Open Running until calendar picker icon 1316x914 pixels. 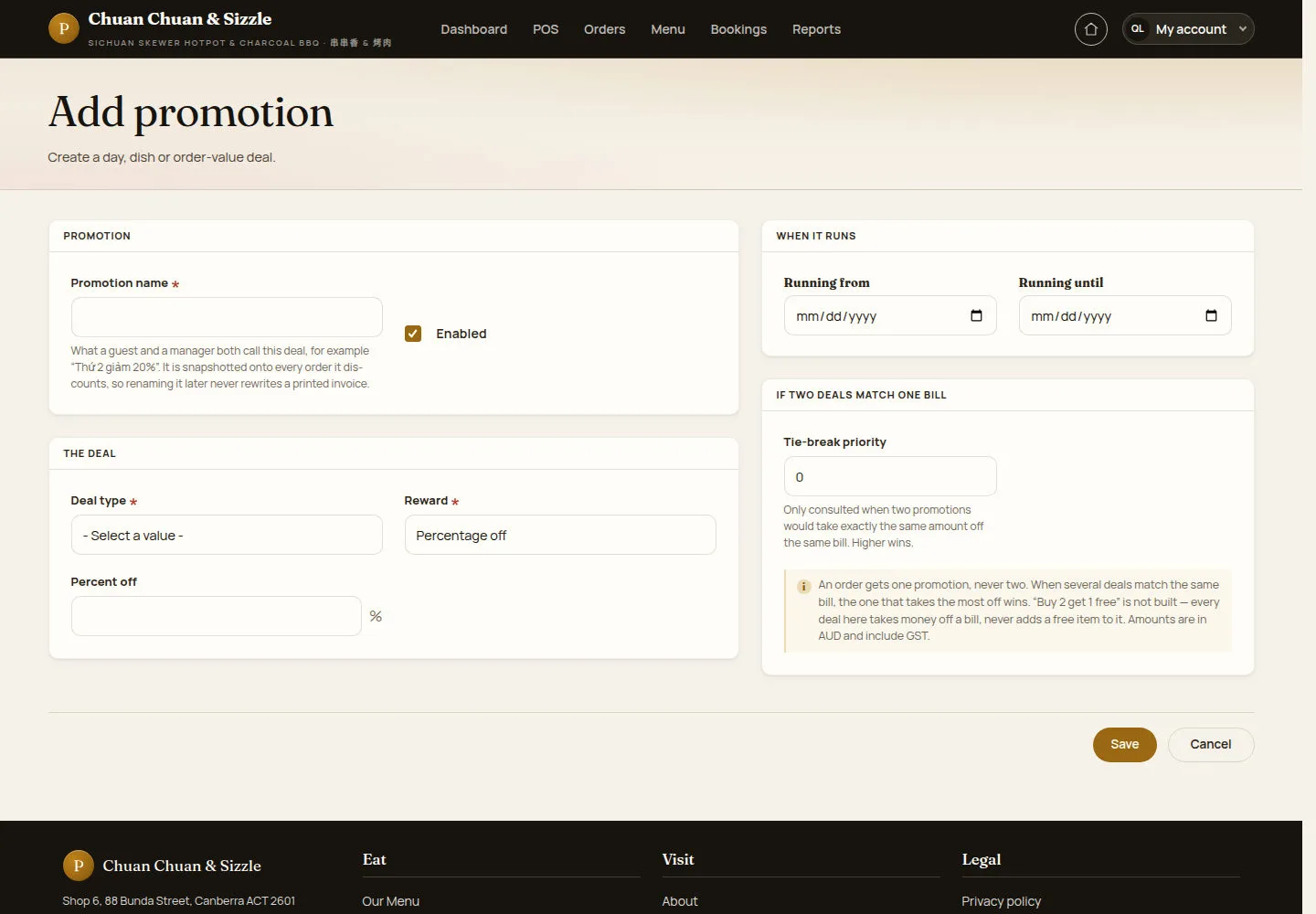coord(1211,315)
